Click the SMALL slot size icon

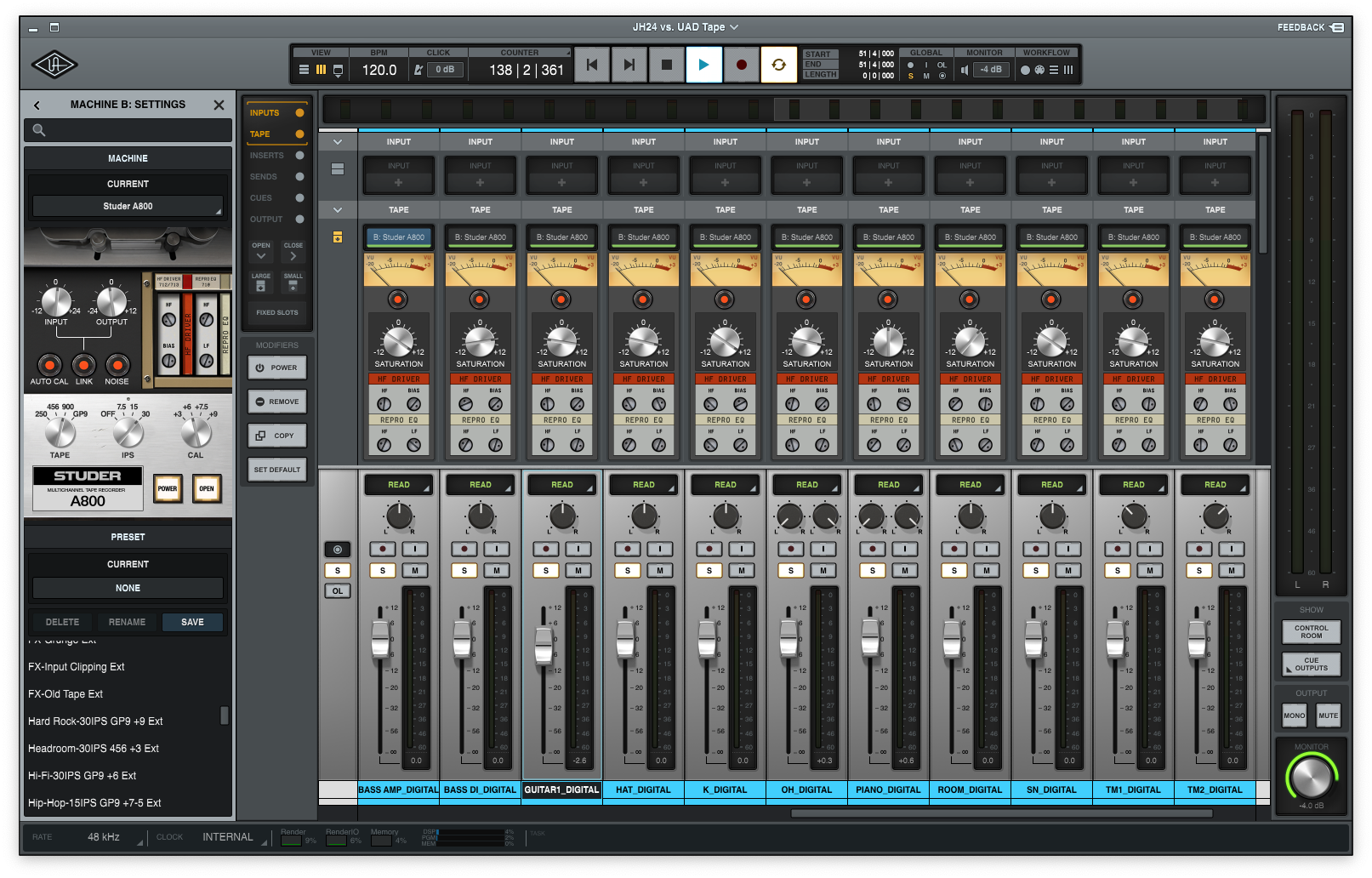(293, 287)
